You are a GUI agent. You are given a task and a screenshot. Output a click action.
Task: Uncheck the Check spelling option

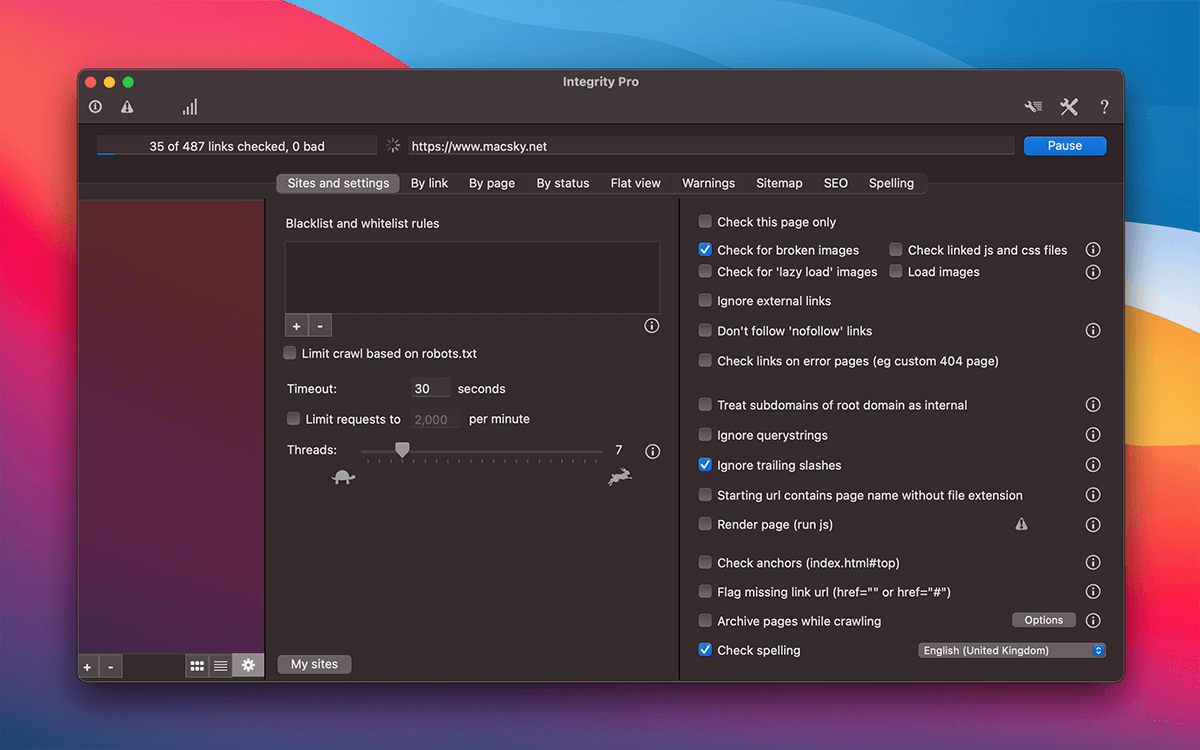(x=706, y=650)
